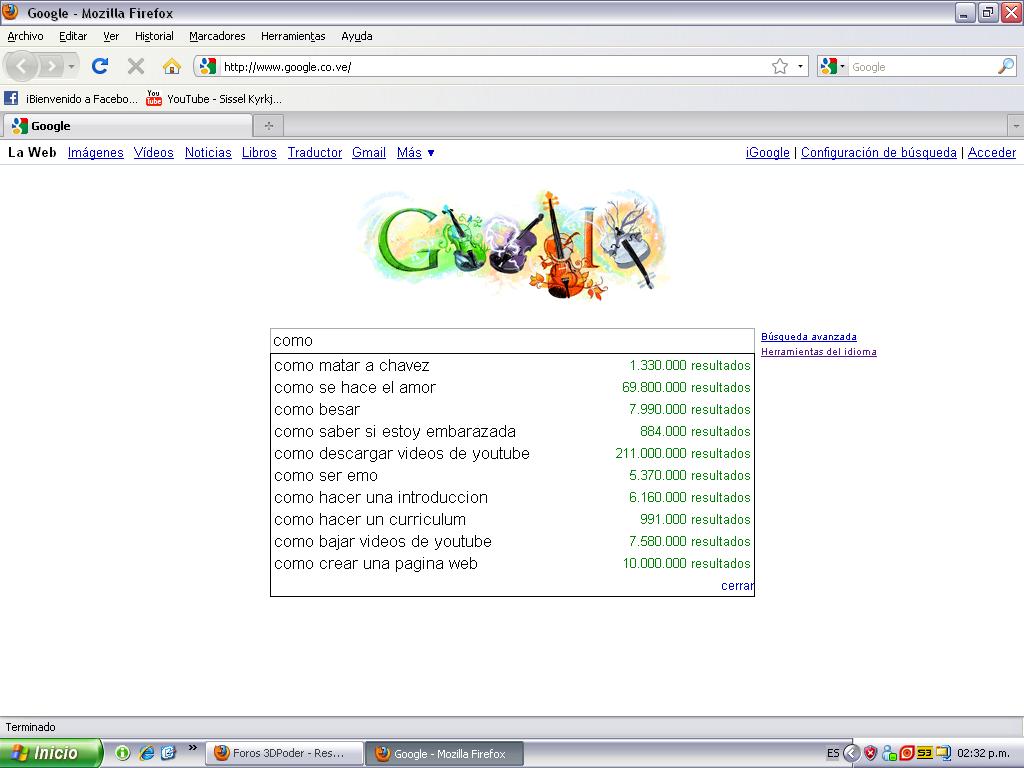Viewport: 1024px width, 768px height.
Task: Select suggestion 'como descargar videos de youtube'
Action: (512, 453)
